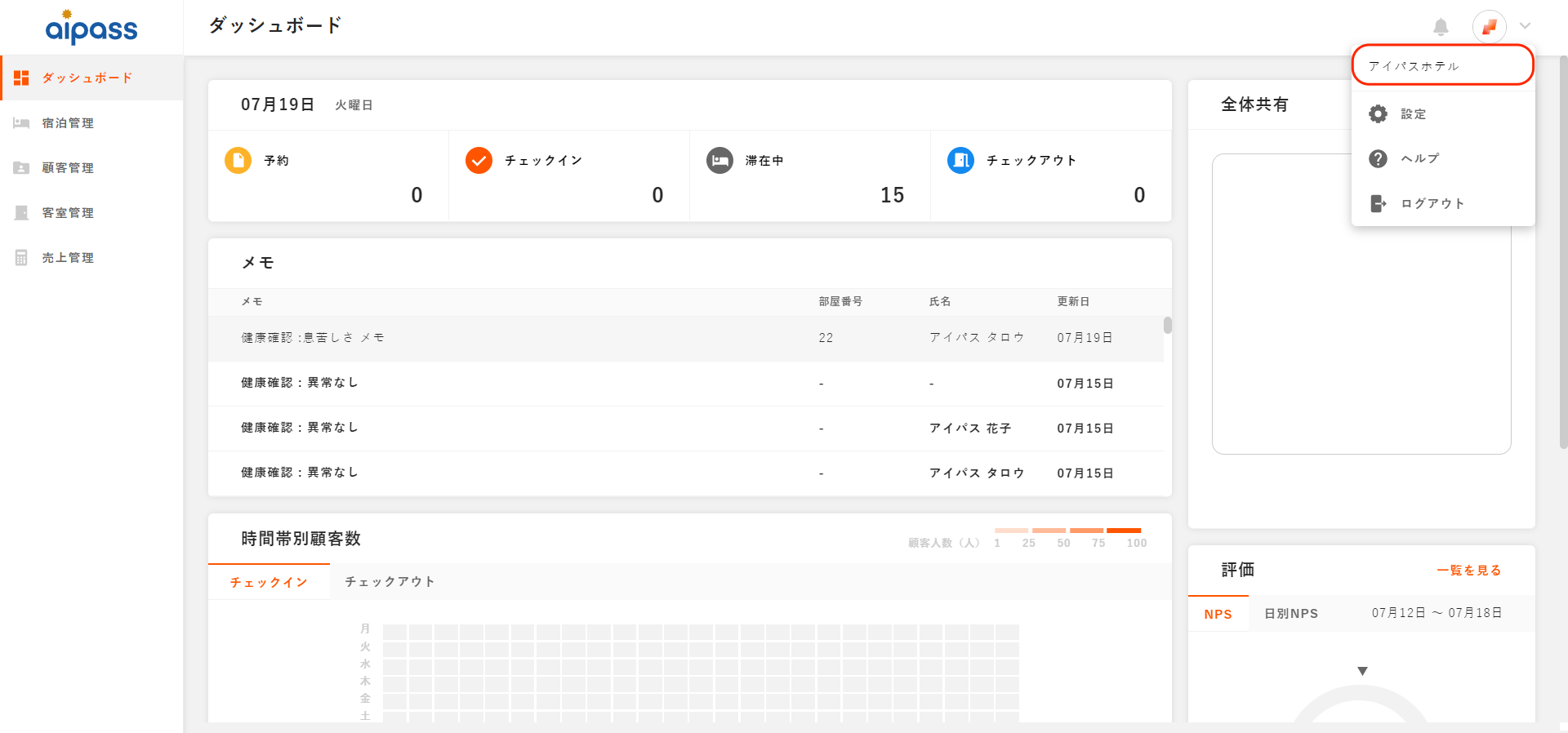Image resolution: width=1568 pixels, height=733 pixels.
Task: Click the チェックイン checkmark icon
Action: click(x=479, y=160)
